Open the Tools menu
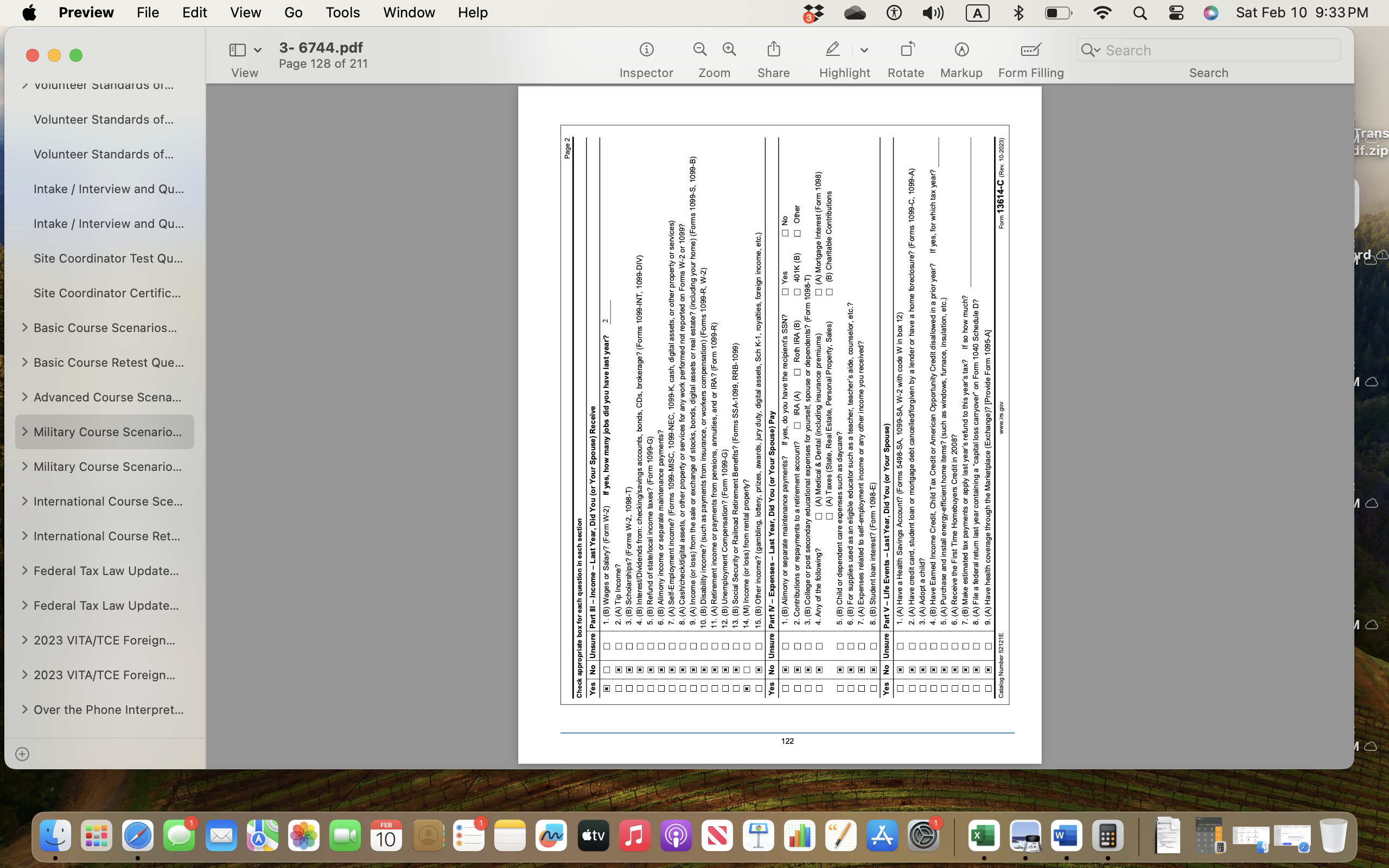Screen dimensions: 1389x868 pos(342,12)
